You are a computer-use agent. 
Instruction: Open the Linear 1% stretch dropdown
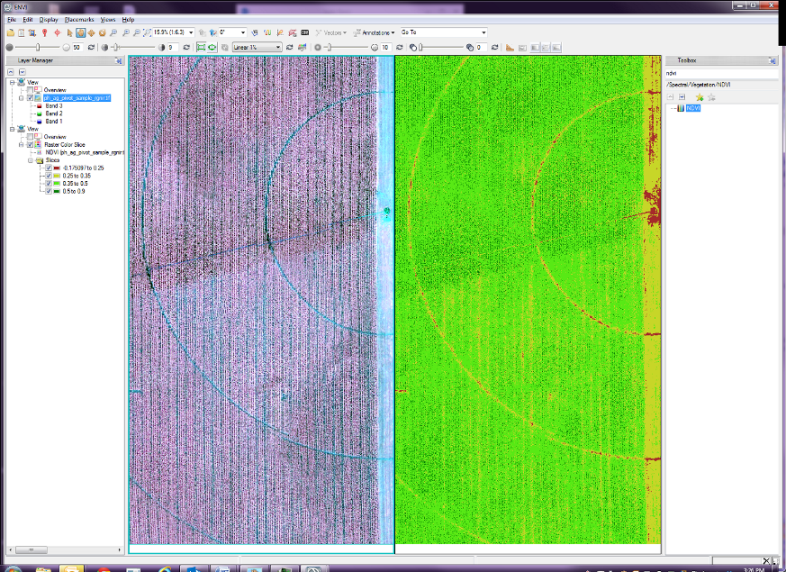click(x=278, y=47)
